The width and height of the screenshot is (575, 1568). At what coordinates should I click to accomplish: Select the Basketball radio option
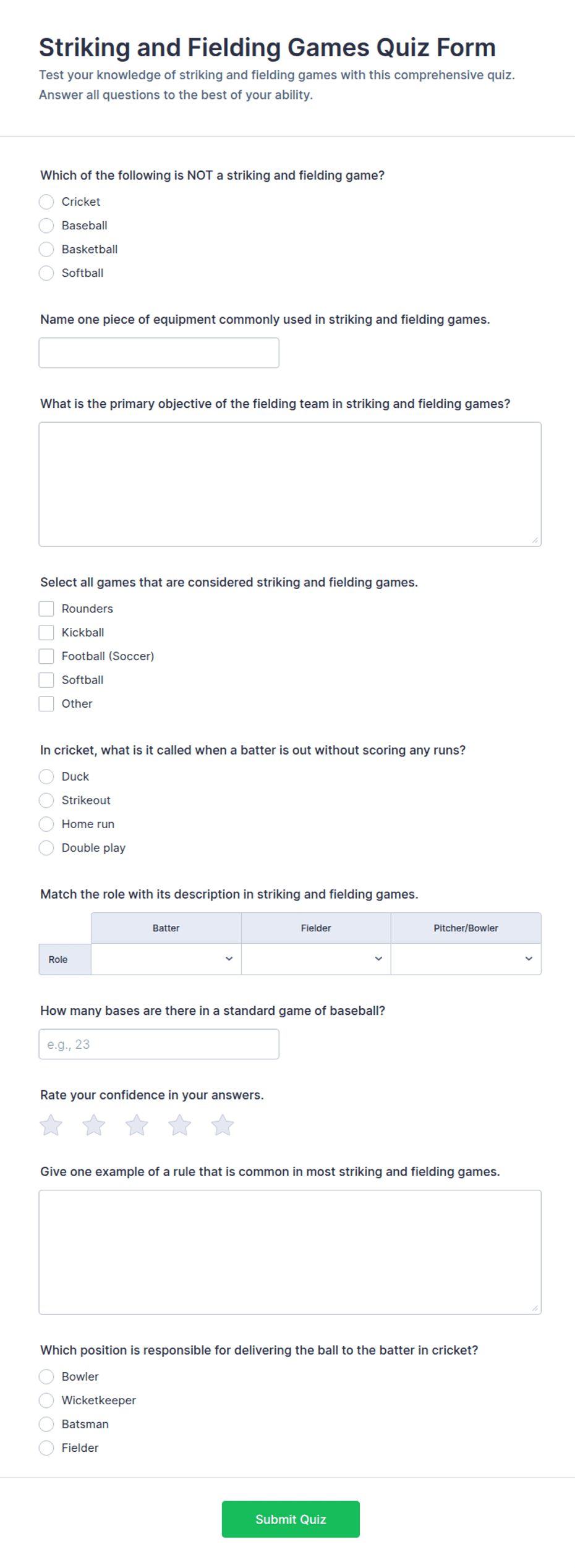coord(46,249)
